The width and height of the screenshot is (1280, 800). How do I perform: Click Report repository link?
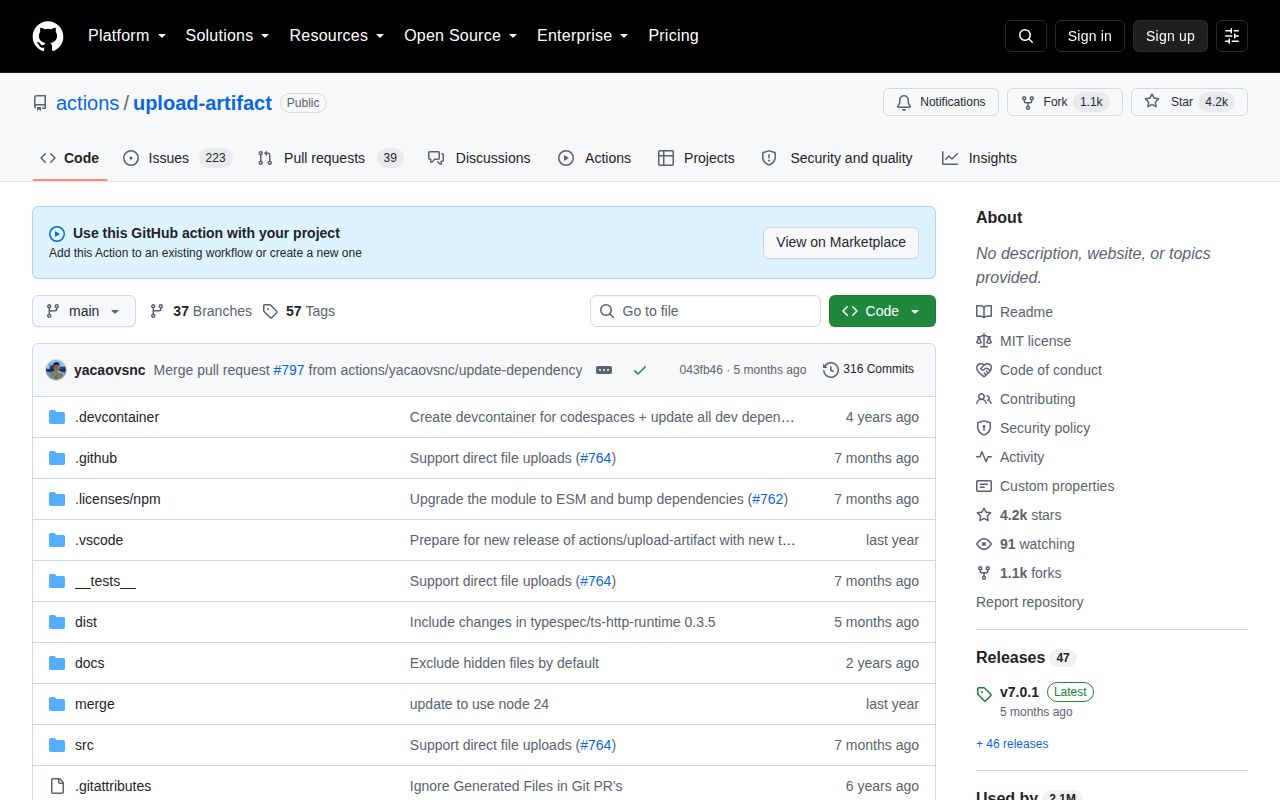coord(1030,602)
